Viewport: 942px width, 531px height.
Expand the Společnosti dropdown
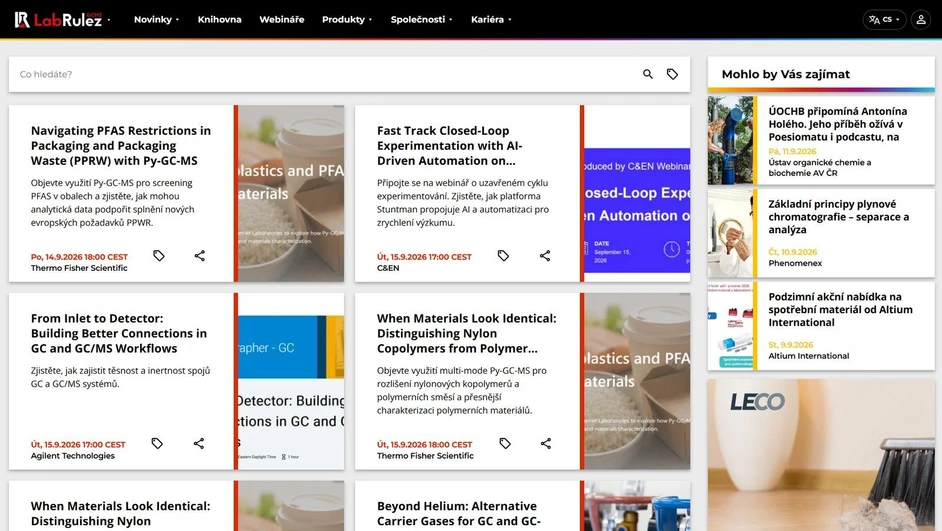(421, 19)
